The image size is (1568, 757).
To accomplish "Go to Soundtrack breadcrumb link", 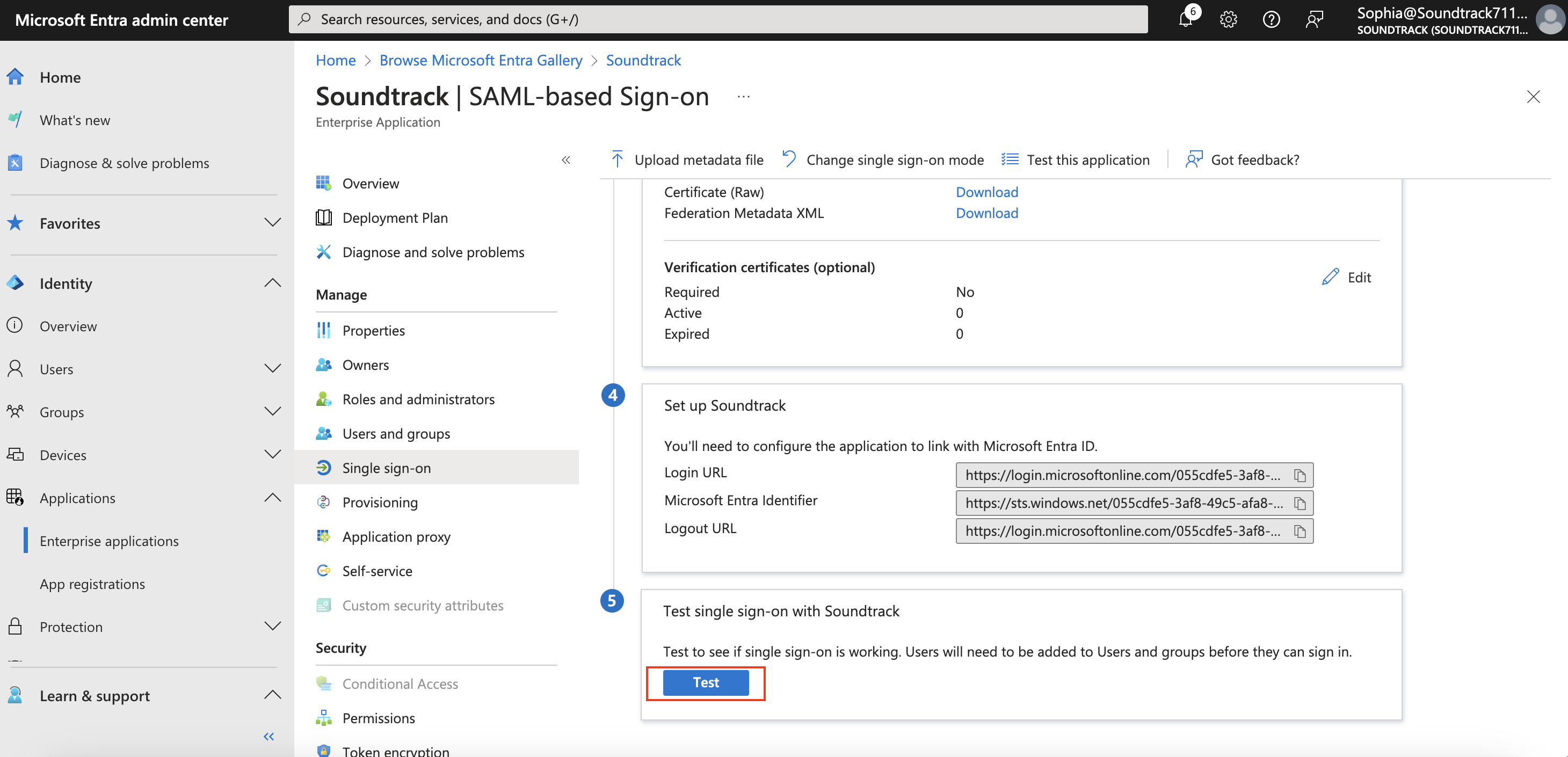I will 643,60.
